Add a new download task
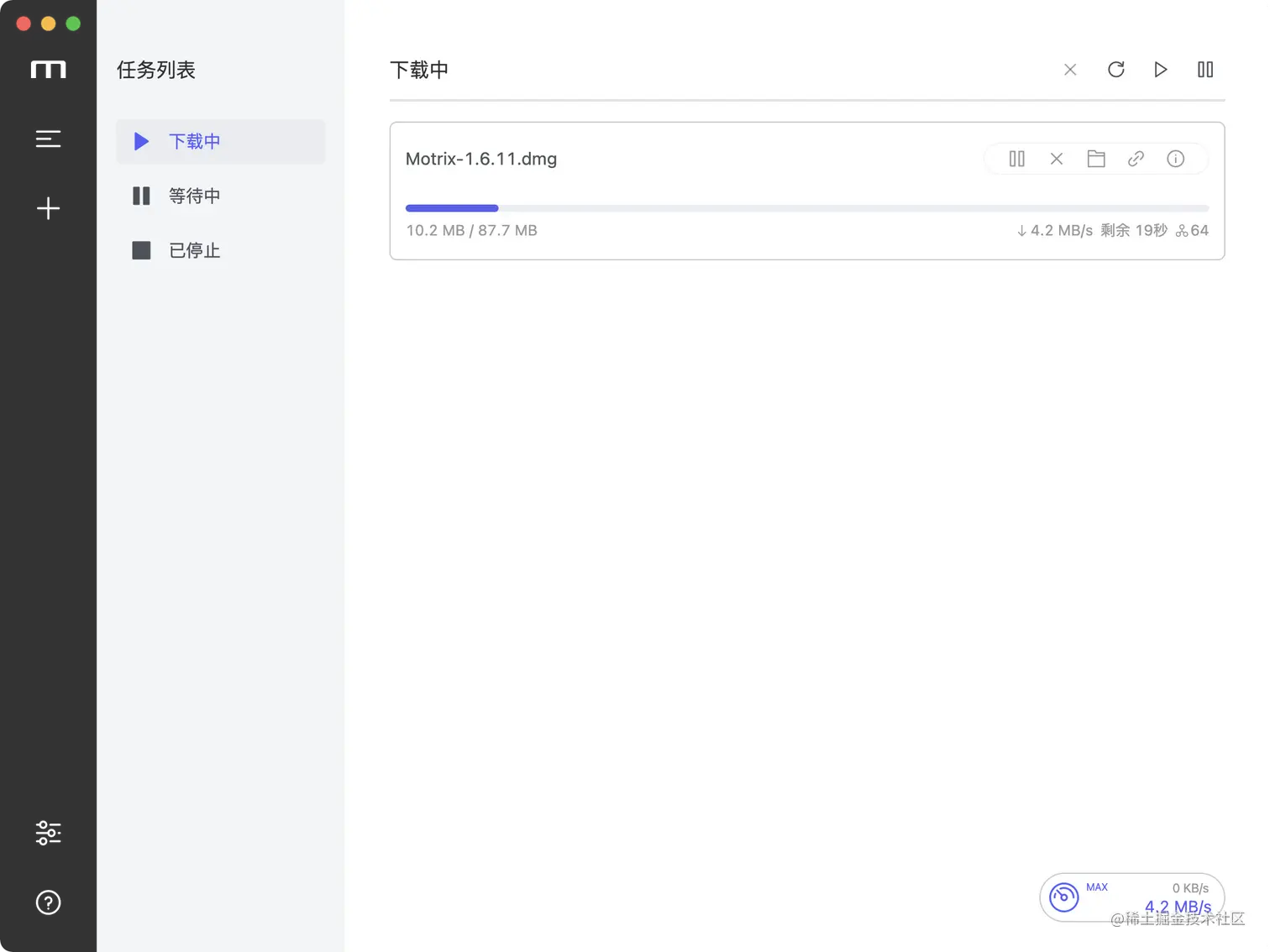 pos(48,208)
